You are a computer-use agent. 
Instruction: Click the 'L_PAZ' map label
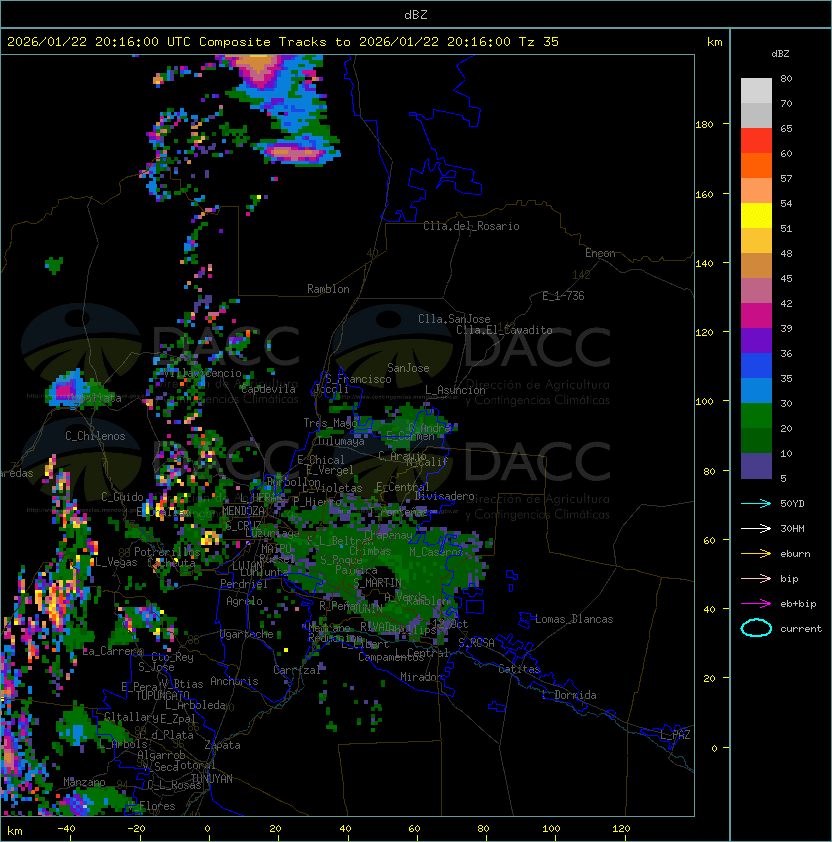tap(675, 735)
